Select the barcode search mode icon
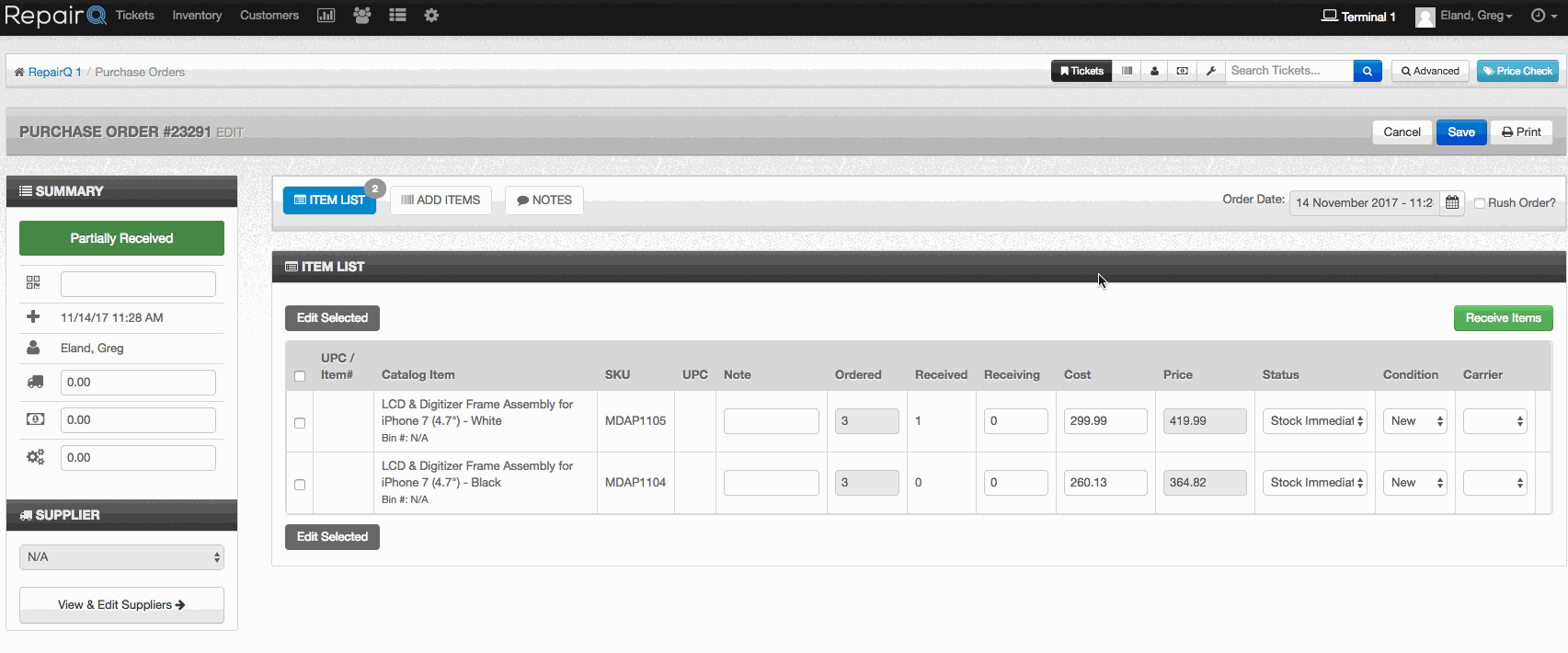 pyautogui.click(x=1127, y=71)
